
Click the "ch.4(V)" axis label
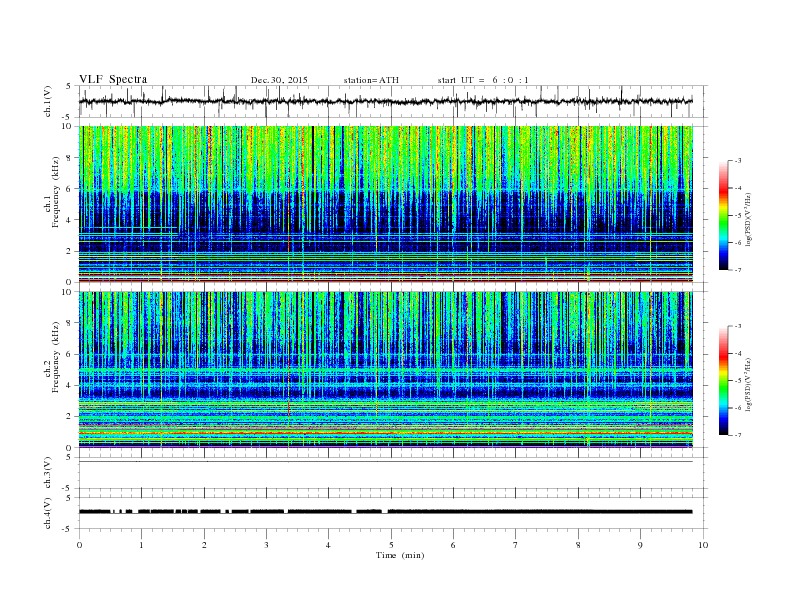(x=48, y=513)
